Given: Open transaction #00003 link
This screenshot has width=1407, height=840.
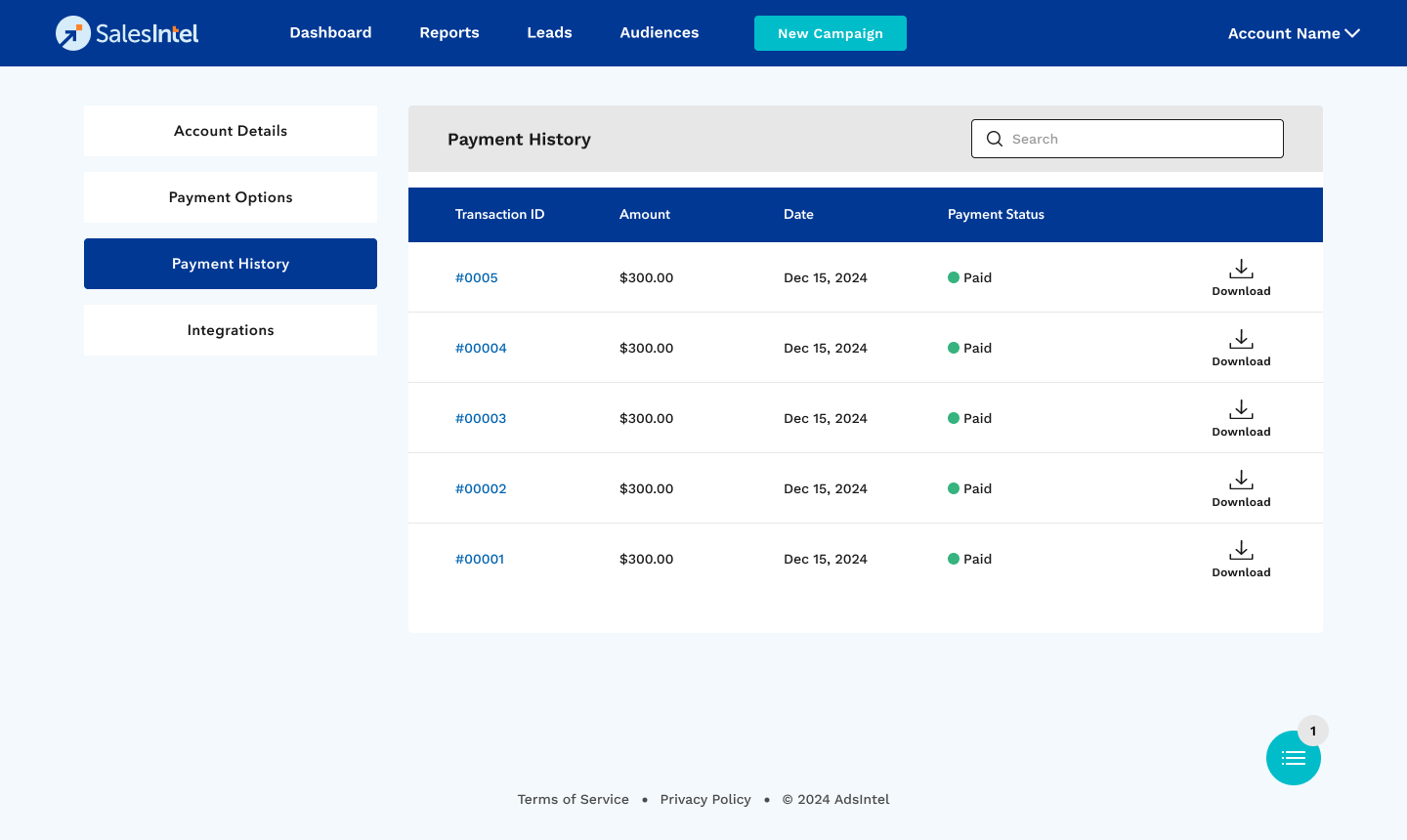Looking at the screenshot, I should click(481, 418).
